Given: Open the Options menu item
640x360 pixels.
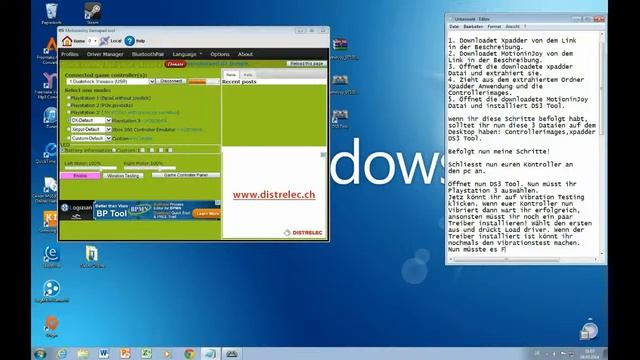Looking at the screenshot, I should pyautogui.click(x=220, y=54).
